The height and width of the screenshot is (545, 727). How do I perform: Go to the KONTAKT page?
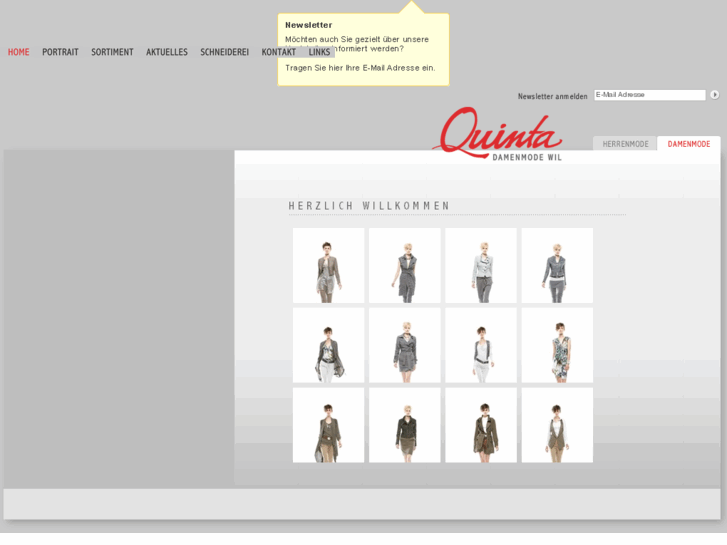[279, 52]
